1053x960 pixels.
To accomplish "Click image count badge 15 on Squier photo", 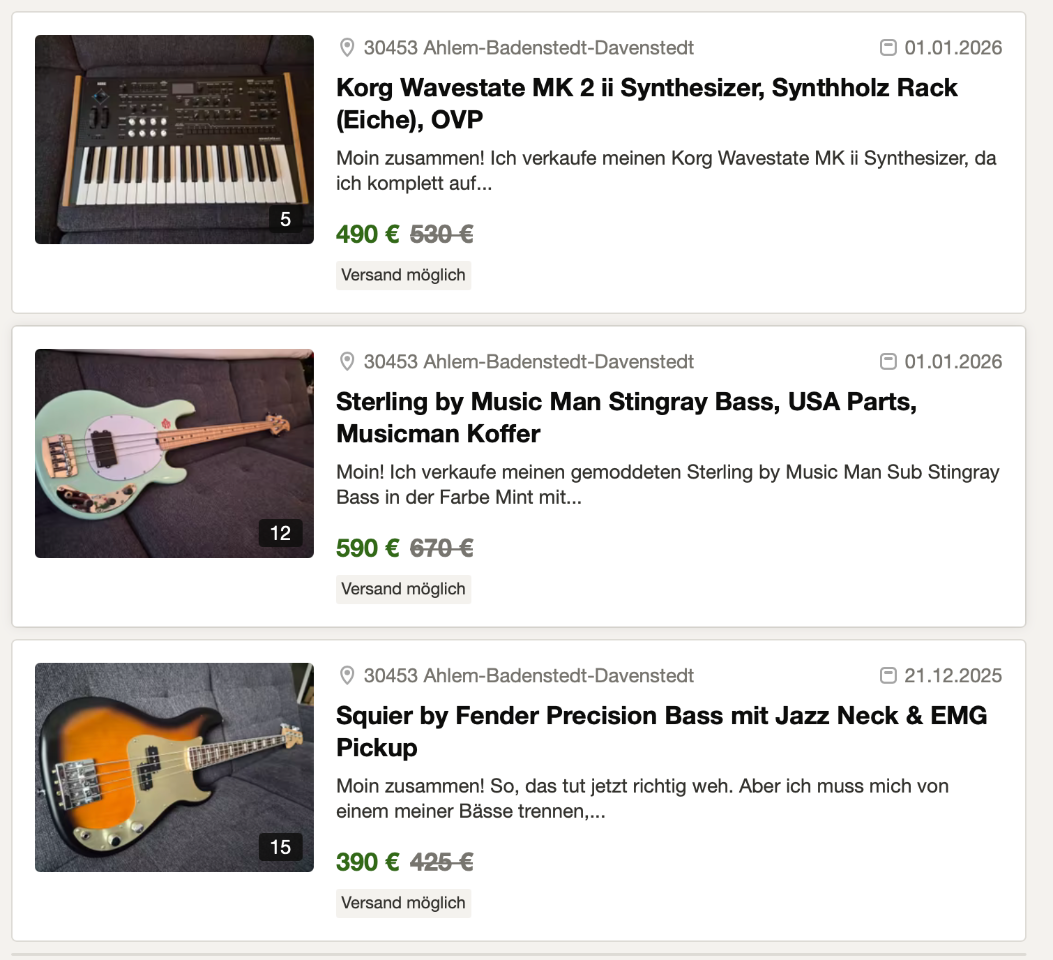I will (280, 847).
